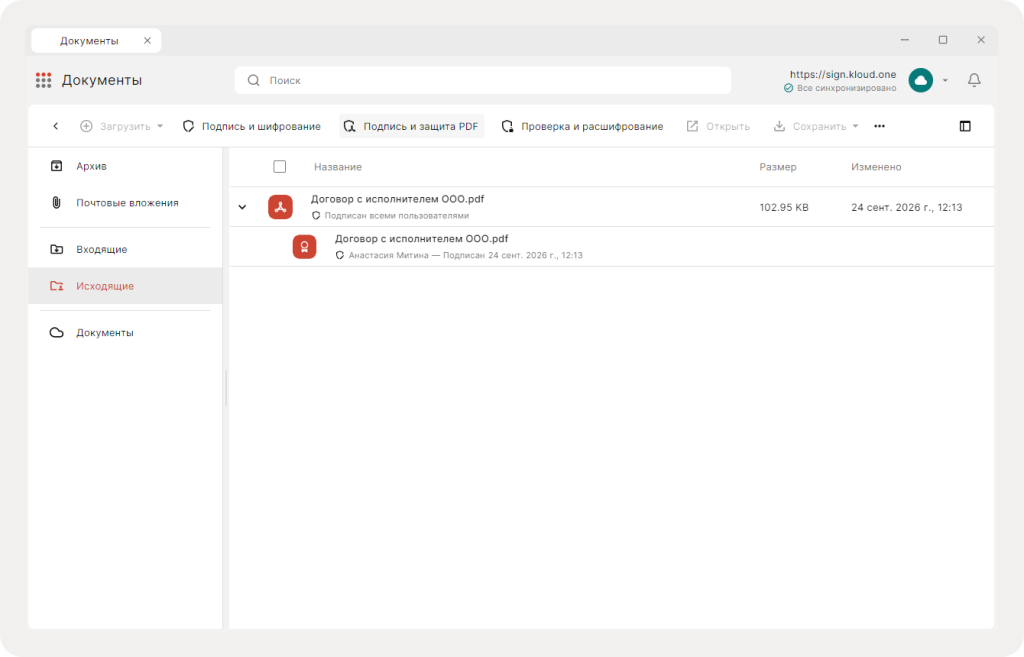The height and width of the screenshot is (657, 1024).
Task: Expand the Сохранить dropdown arrow
Action: tap(856, 126)
